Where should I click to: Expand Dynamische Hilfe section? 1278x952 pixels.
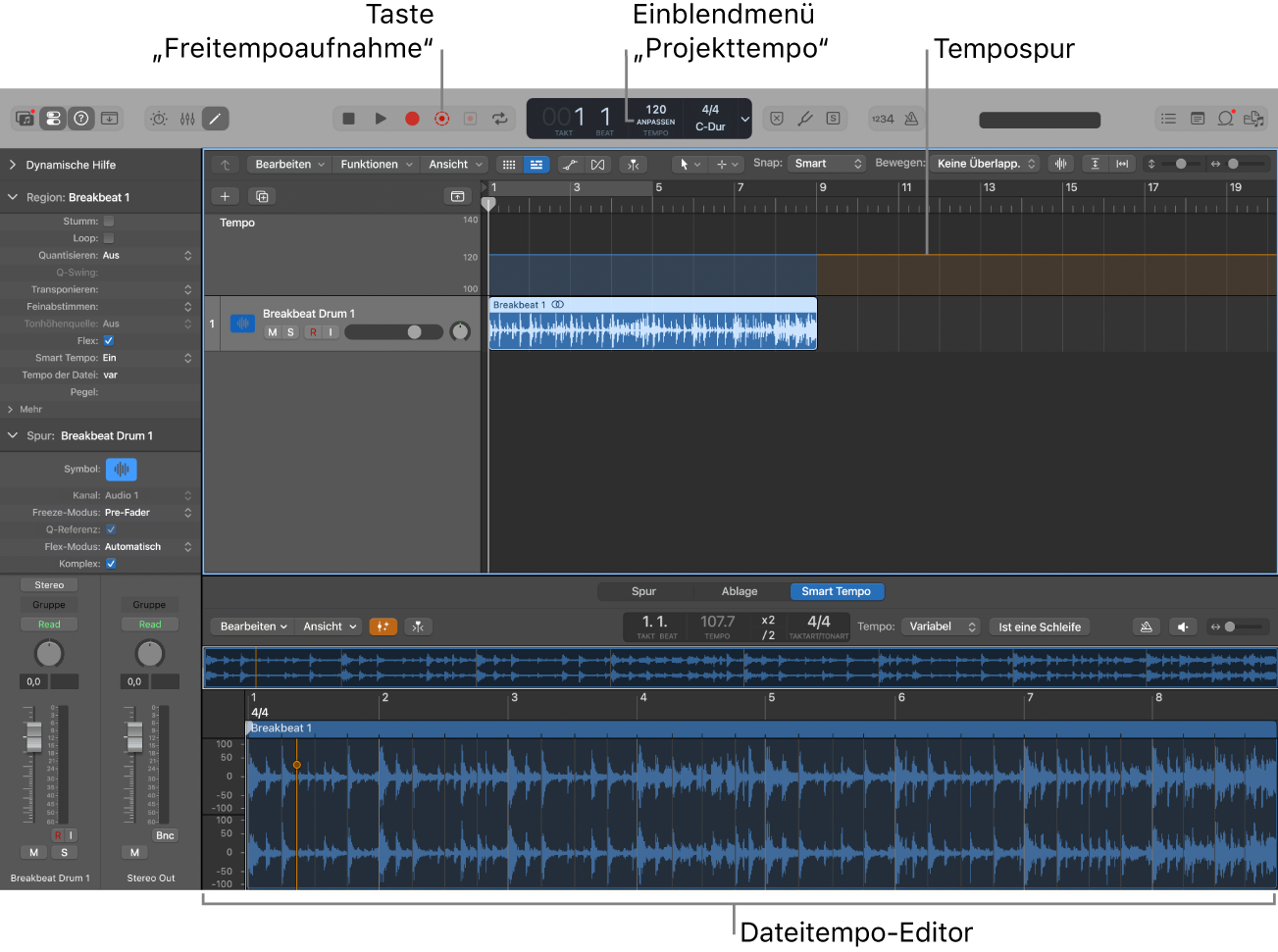[13, 165]
